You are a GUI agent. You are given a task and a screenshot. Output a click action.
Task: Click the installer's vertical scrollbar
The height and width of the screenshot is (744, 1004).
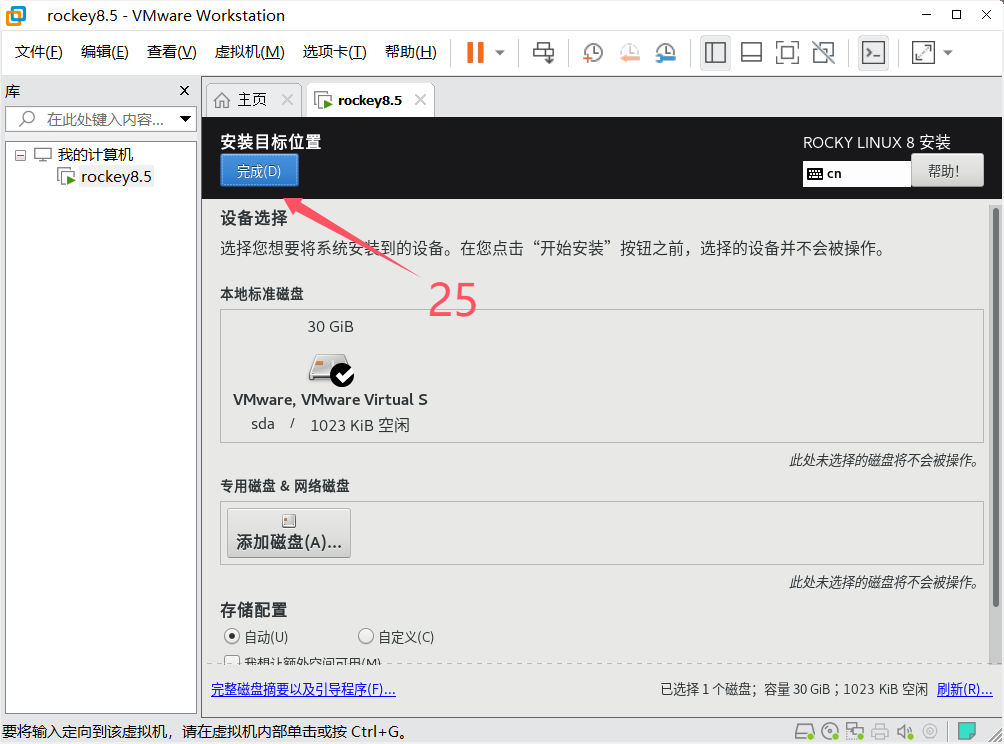point(995,400)
